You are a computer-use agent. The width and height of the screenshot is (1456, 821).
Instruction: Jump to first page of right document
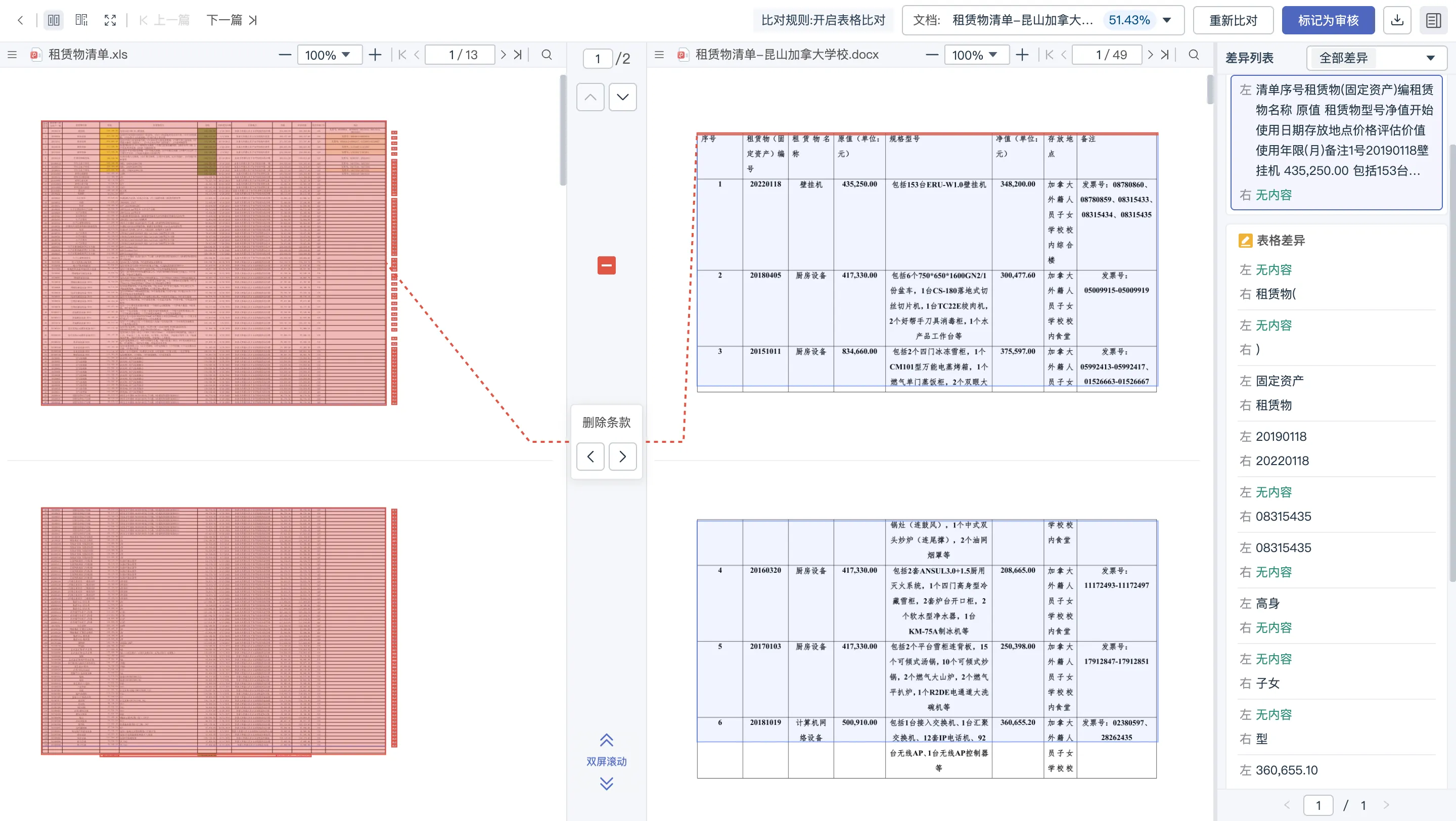[x=1049, y=55]
